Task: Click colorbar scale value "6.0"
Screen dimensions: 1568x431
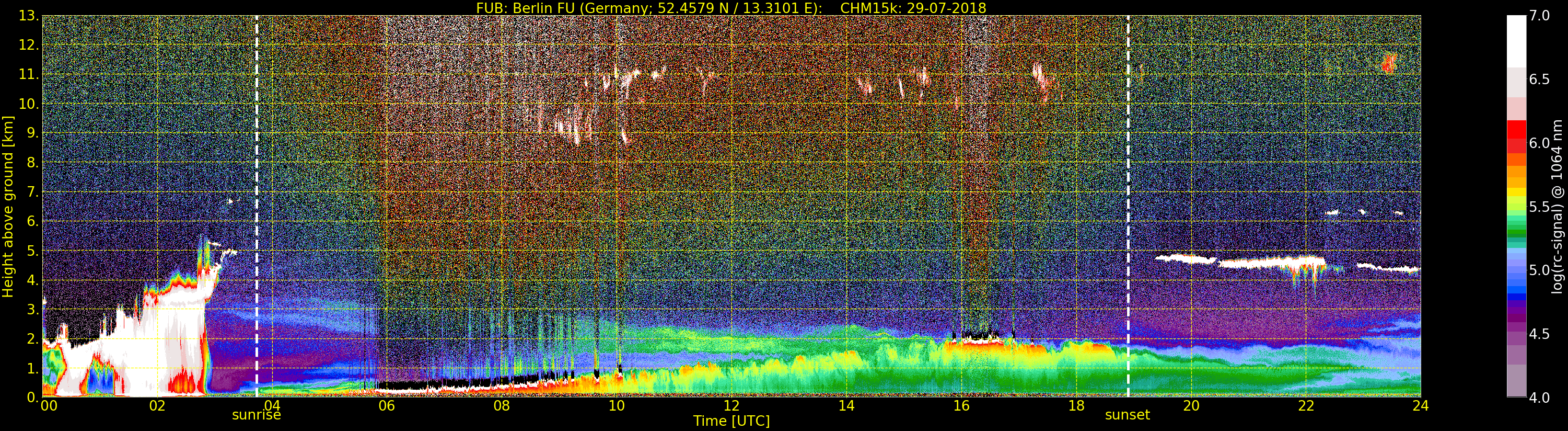Action: pyautogui.click(x=1539, y=143)
